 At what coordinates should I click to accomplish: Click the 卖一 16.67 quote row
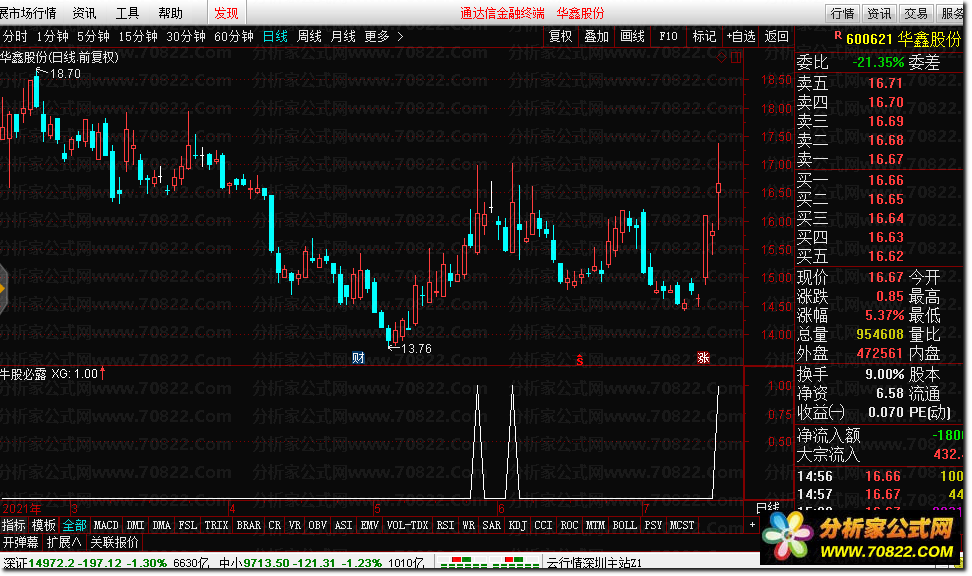tap(879, 159)
